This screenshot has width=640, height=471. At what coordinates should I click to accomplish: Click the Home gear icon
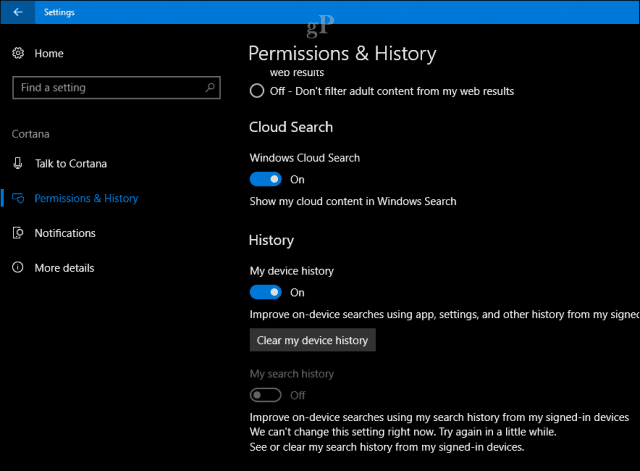tap(18, 53)
